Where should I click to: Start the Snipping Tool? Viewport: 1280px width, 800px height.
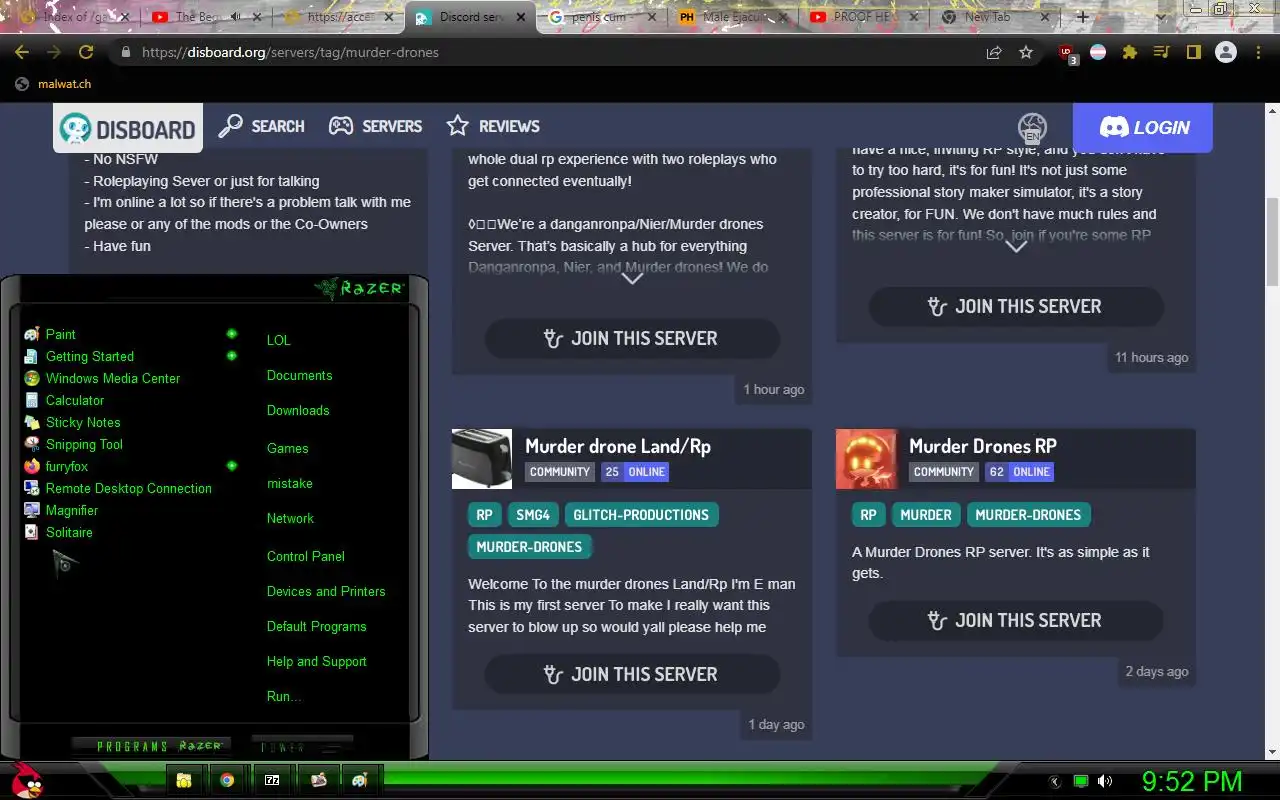(84, 444)
